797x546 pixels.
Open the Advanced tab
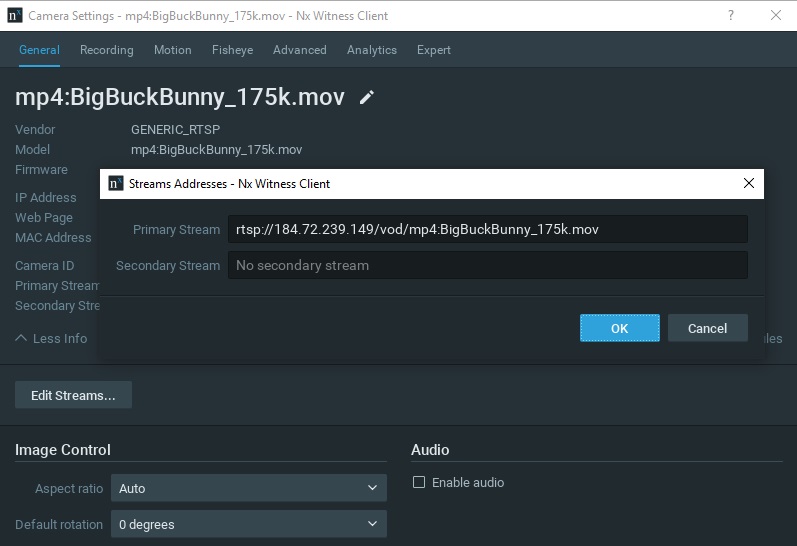[300, 50]
